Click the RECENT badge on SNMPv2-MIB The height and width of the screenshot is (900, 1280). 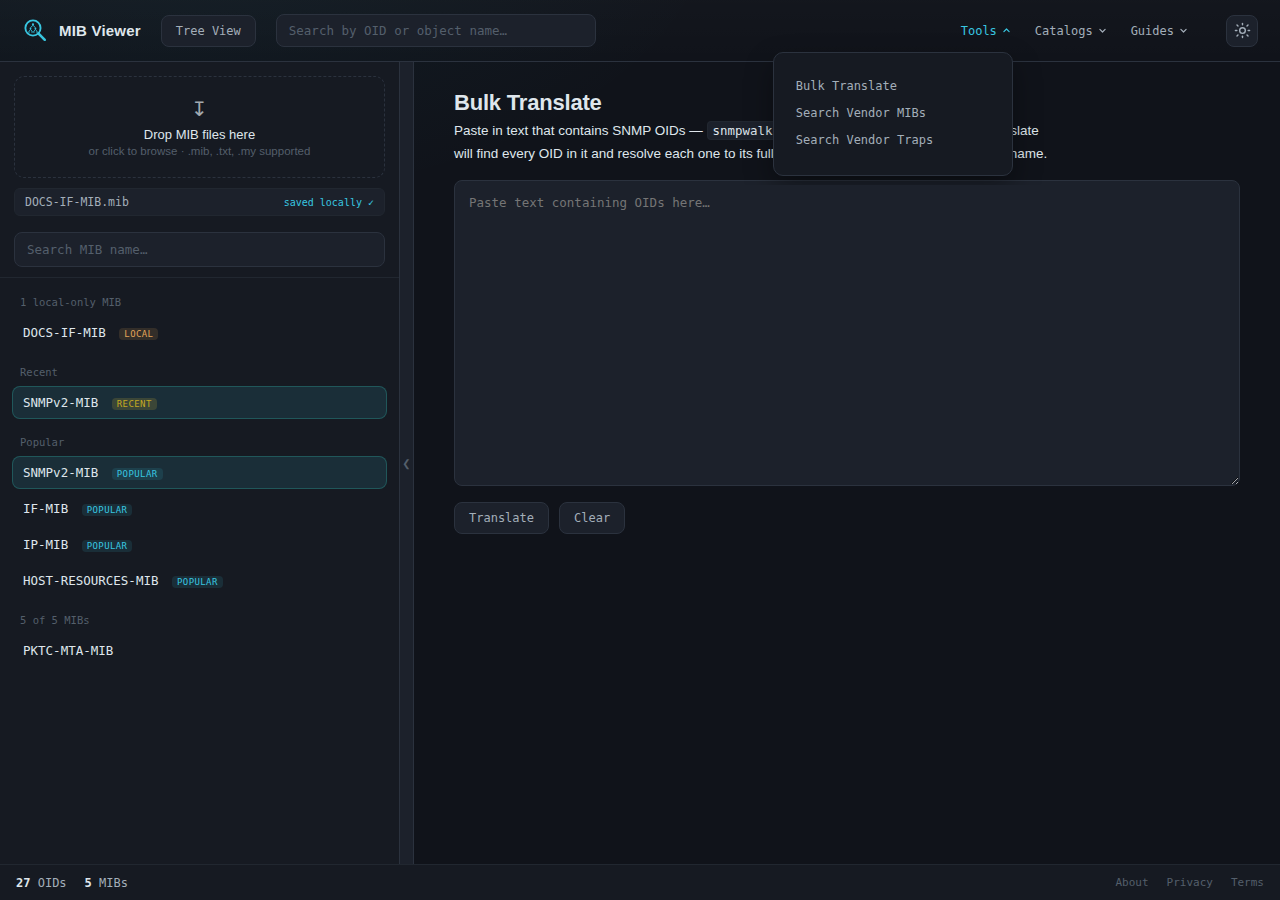pyautogui.click(x=134, y=404)
